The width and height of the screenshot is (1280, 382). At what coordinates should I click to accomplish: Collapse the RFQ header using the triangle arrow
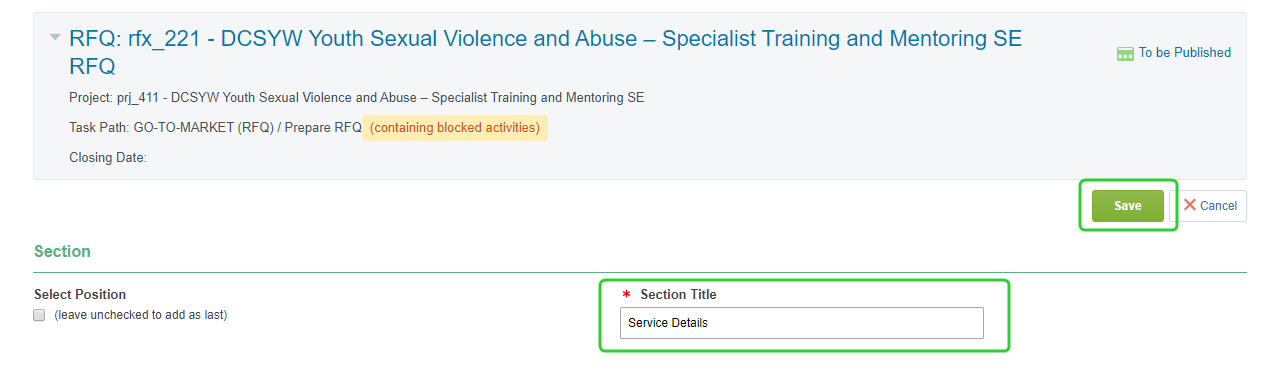click(x=55, y=38)
